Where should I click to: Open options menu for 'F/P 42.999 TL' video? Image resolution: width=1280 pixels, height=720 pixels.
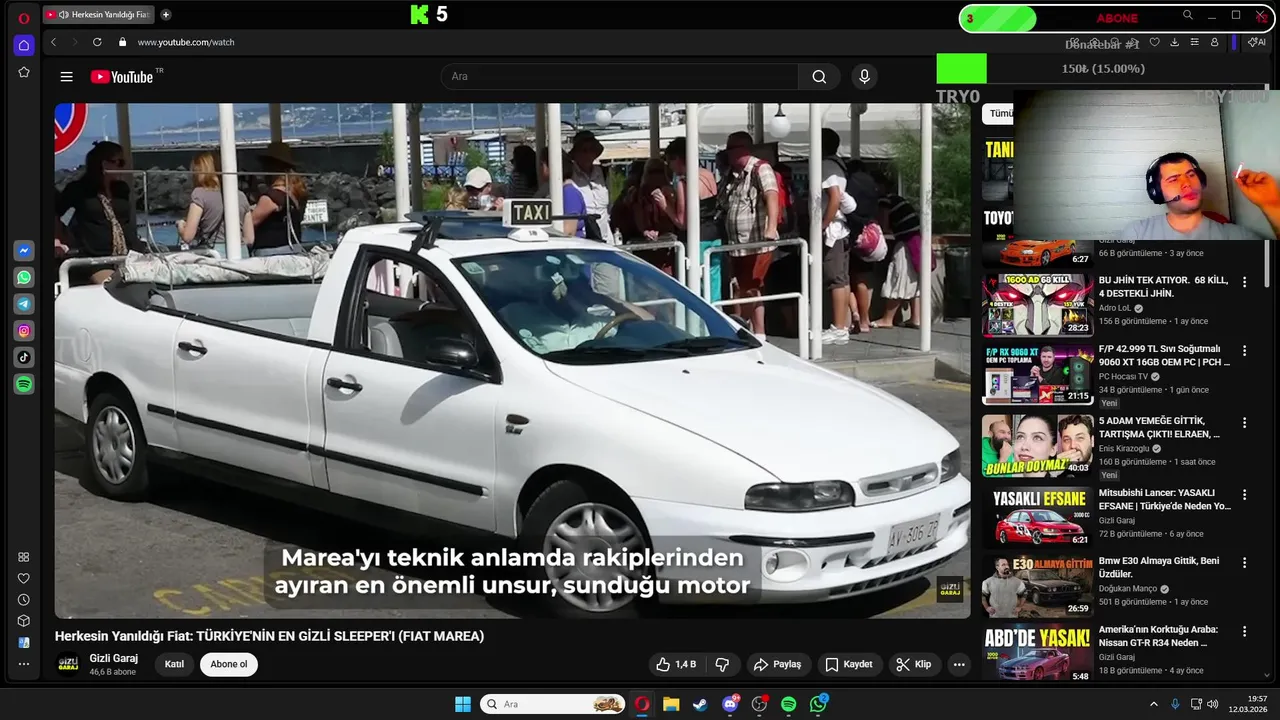pyautogui.click(x=1245, y=351)
